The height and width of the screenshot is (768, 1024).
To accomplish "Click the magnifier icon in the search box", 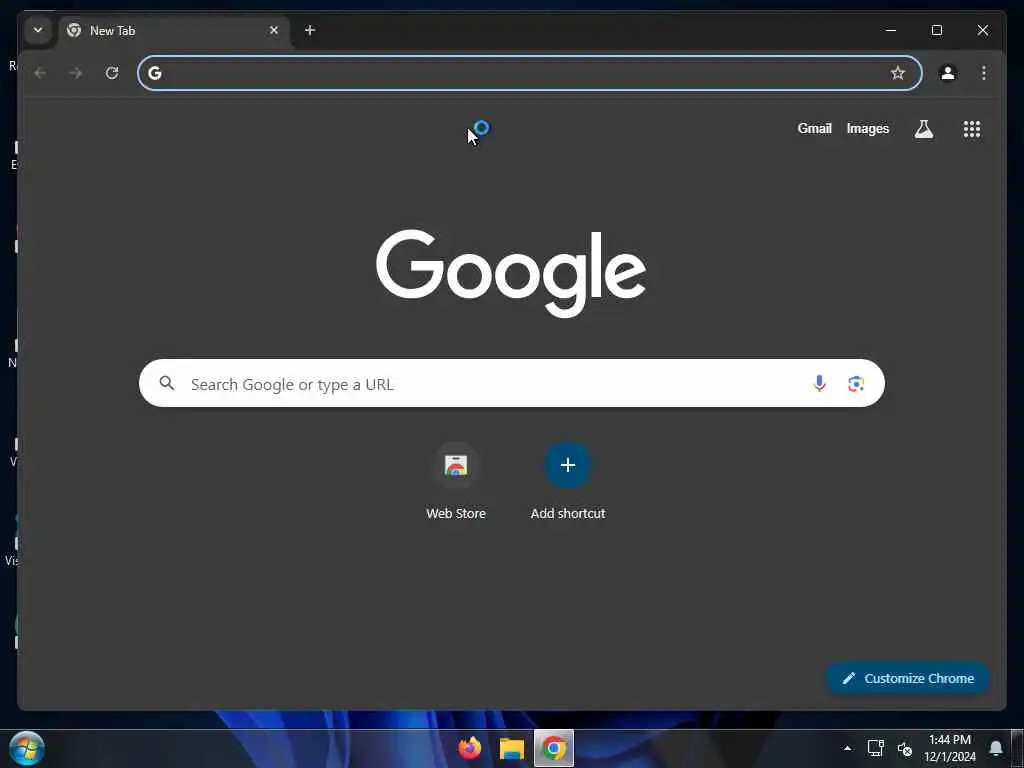I will tap(167, 383).
